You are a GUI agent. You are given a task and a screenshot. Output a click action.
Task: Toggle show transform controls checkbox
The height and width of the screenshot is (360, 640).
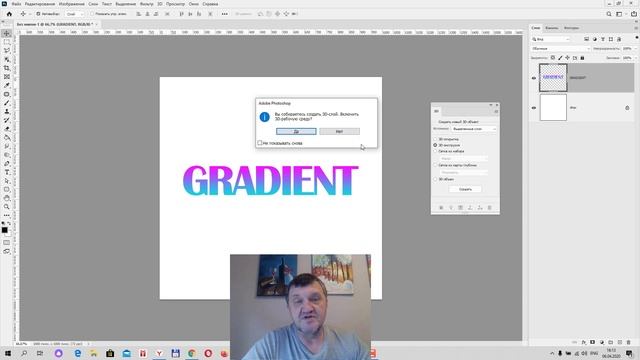tap(92, 14)
